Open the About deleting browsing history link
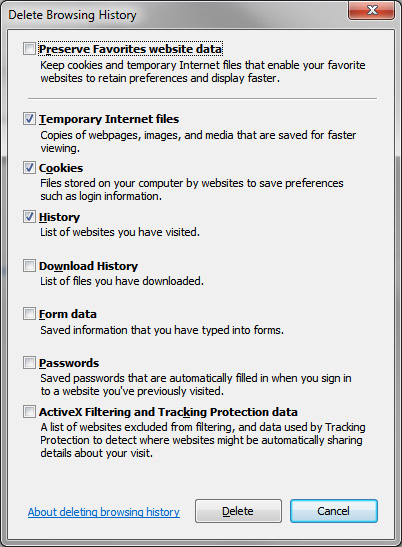This screenshot has width=402, height=547. [104, 512]
